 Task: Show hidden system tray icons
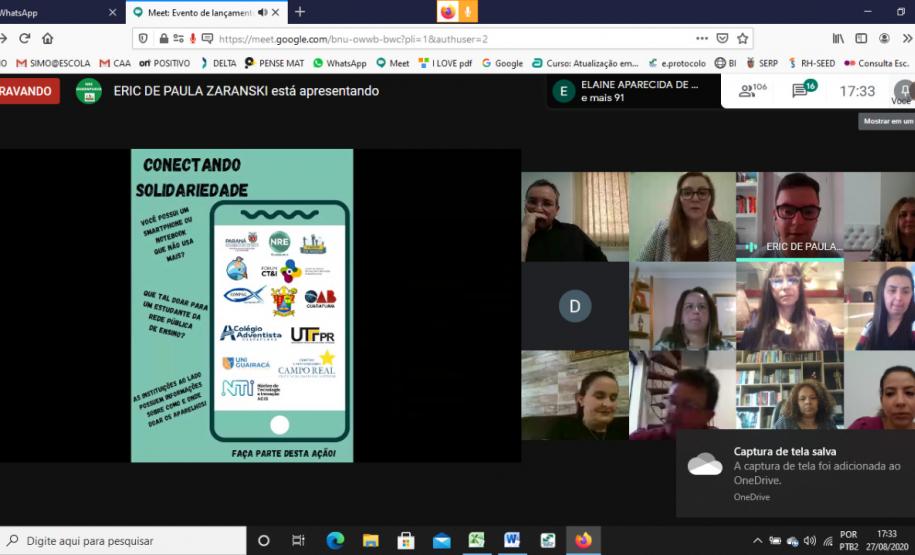click(x=757, y=541)
